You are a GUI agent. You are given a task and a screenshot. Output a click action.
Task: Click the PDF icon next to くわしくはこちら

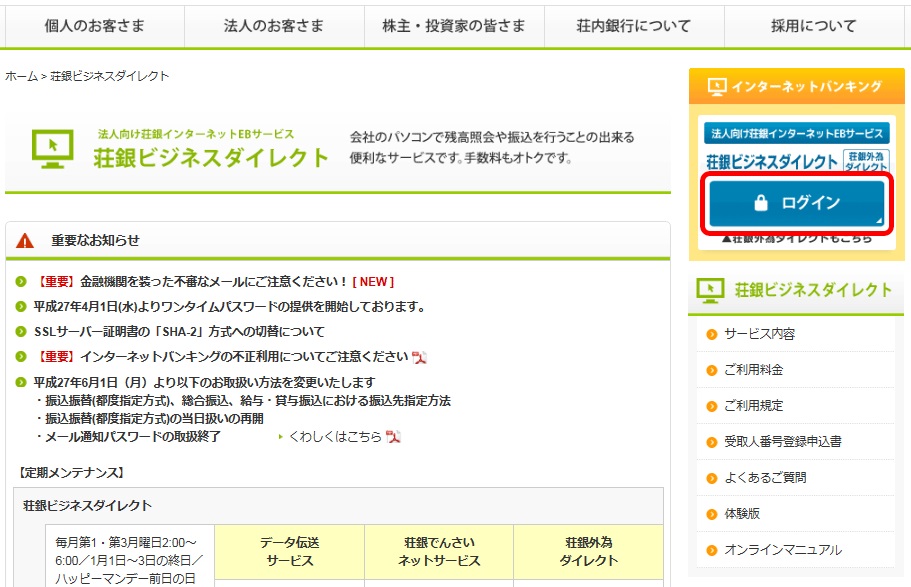click(393, 436)
